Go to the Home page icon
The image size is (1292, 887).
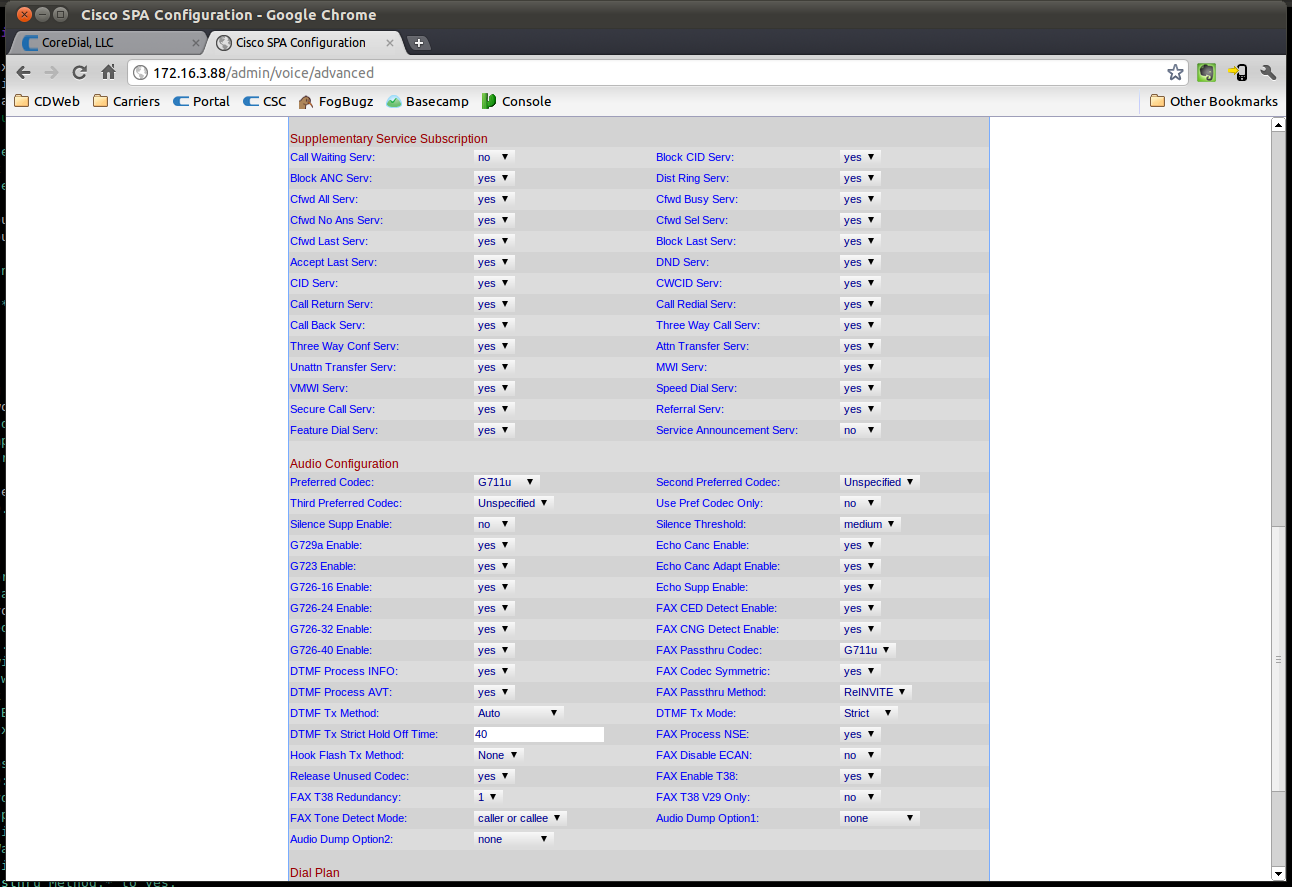[x=108, y=72]
